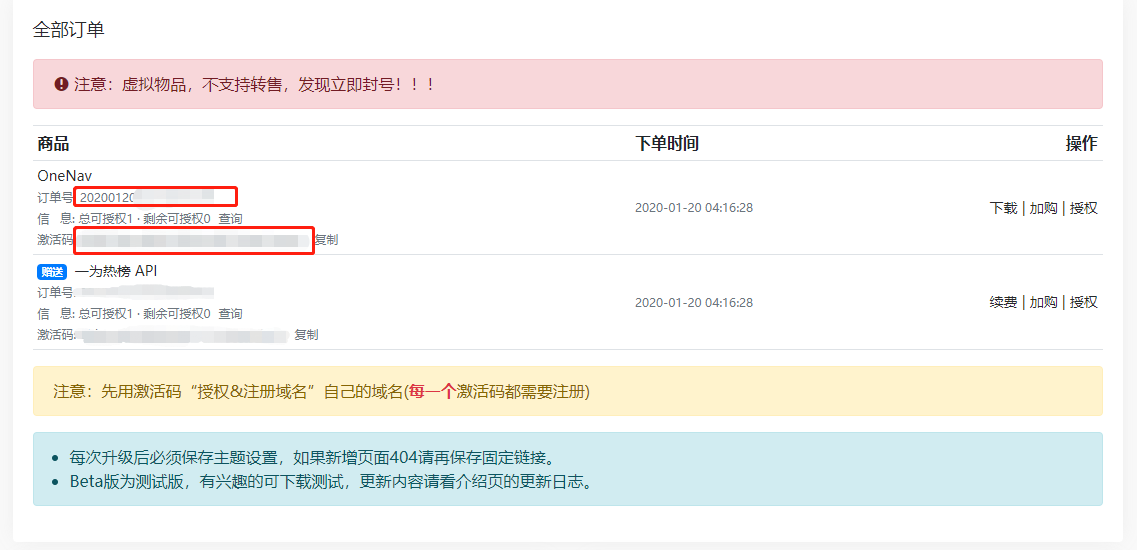Copy the OneNav activation code via 复制
This screenshot has height=550, width=1137.
pyautogui.click(x=326, y=239)
